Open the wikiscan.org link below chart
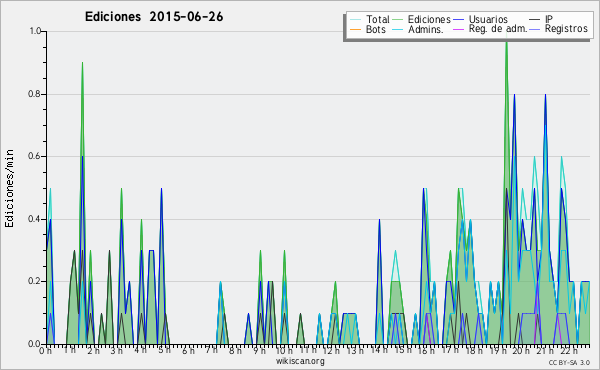 [x=300, y=361]
